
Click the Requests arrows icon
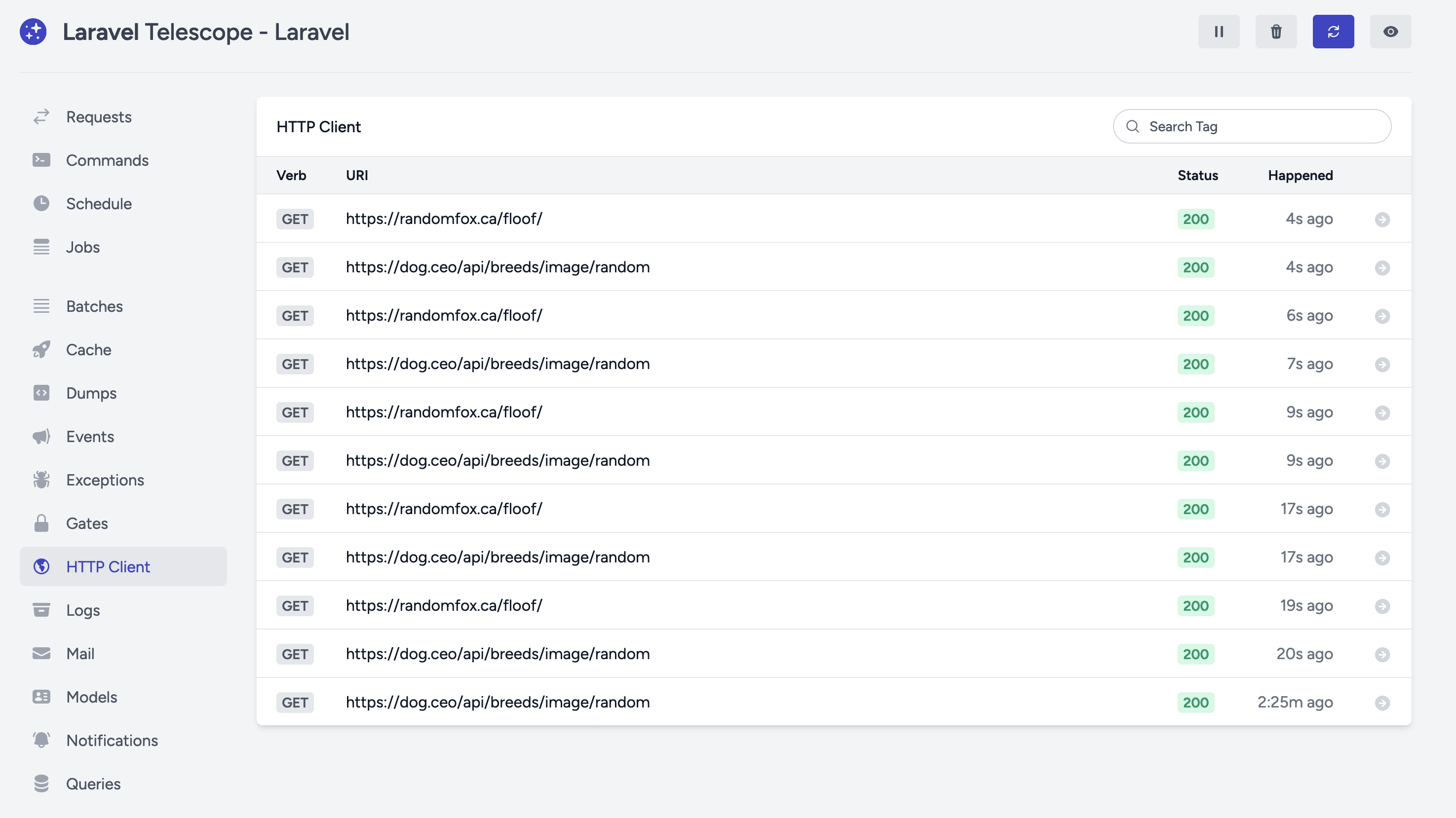tap(41, 117)
